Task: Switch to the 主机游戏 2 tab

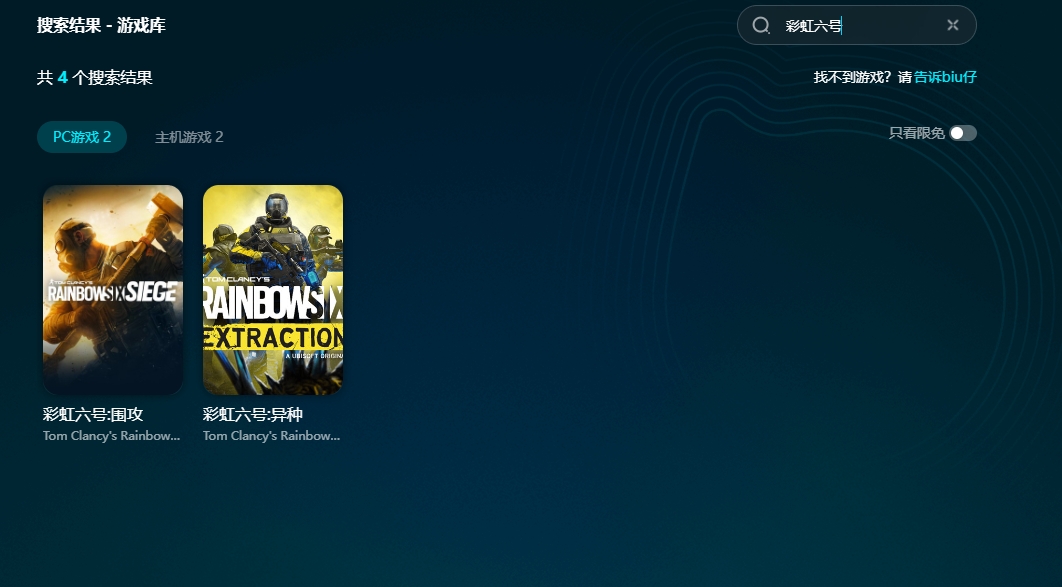Action: [x=189, y=137]
